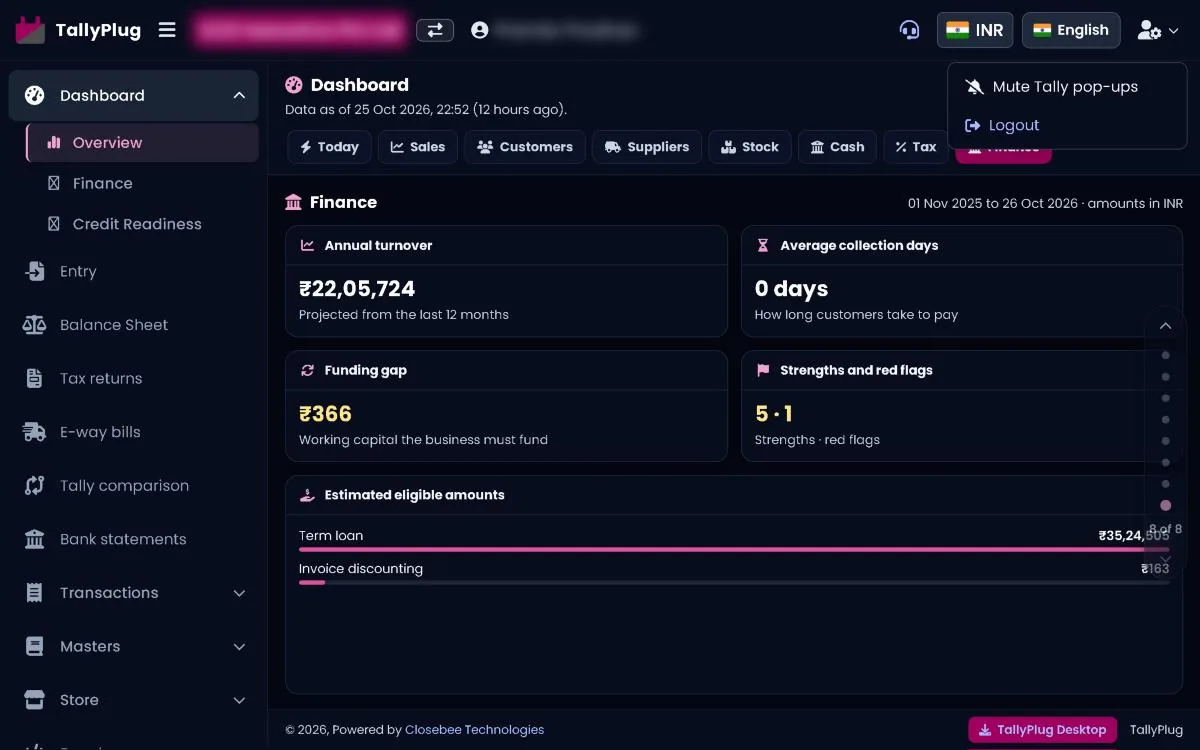
Task: Open the user settings dropdown
Action: (1158, 31)
